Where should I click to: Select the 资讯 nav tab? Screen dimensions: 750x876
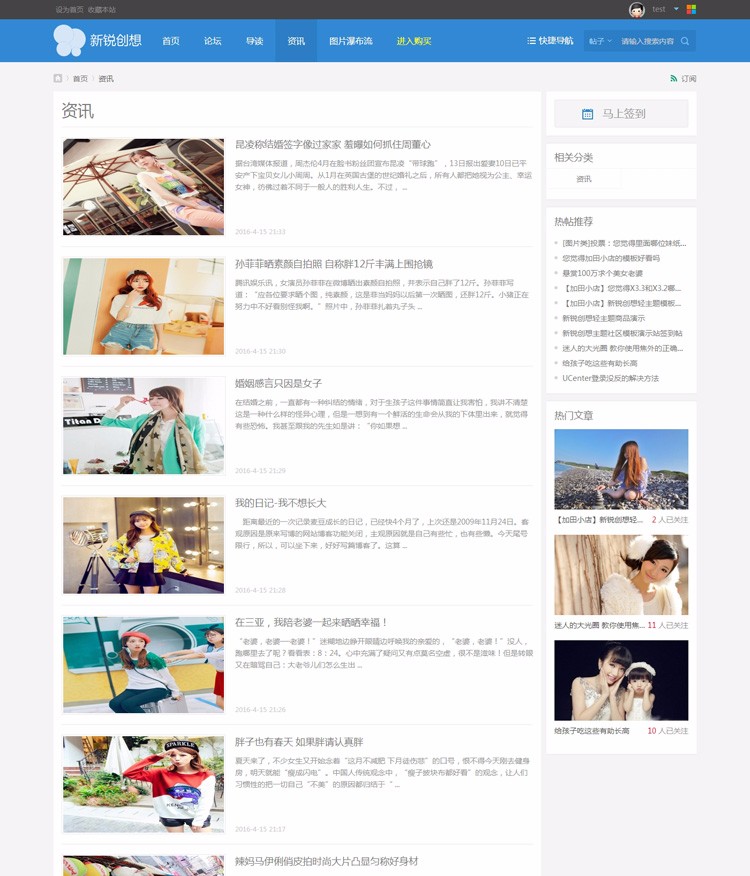click(x=296, y=41)
